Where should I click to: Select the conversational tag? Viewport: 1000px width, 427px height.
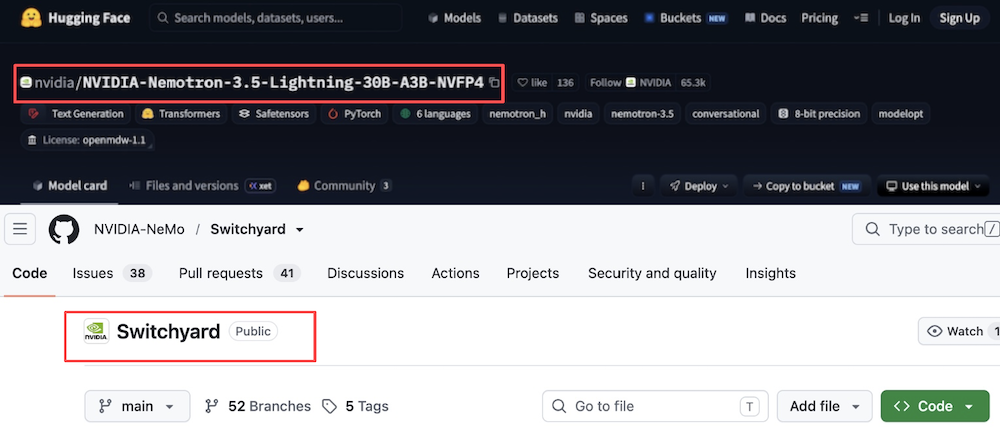[x=725, y=114]
